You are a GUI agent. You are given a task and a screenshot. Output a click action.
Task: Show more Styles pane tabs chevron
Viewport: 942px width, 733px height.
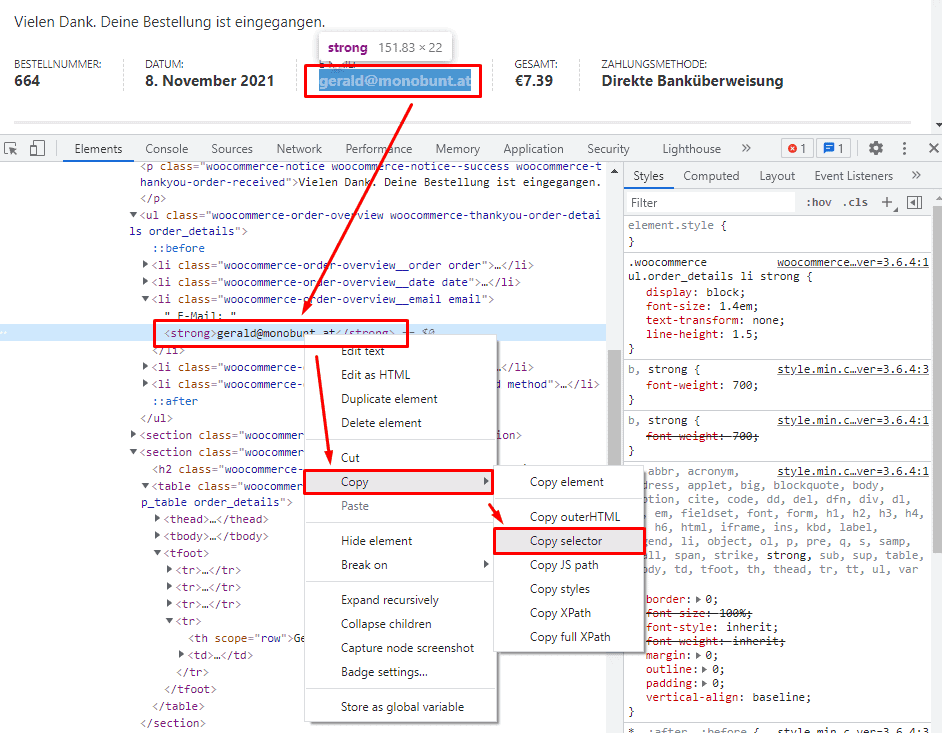coord(916,175)
